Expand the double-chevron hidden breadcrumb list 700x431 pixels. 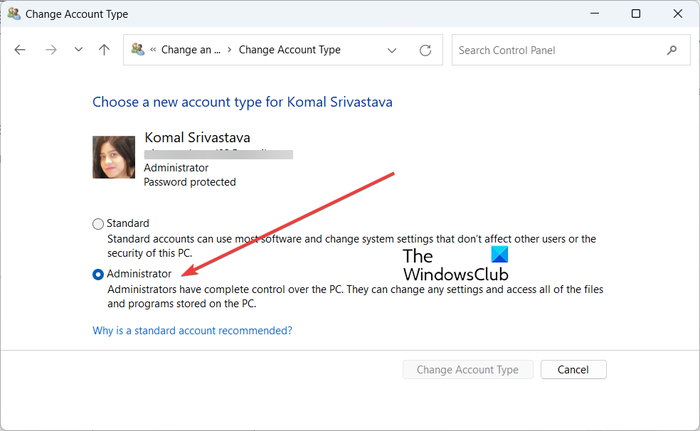pyautogui.click(x=152, y=50)
